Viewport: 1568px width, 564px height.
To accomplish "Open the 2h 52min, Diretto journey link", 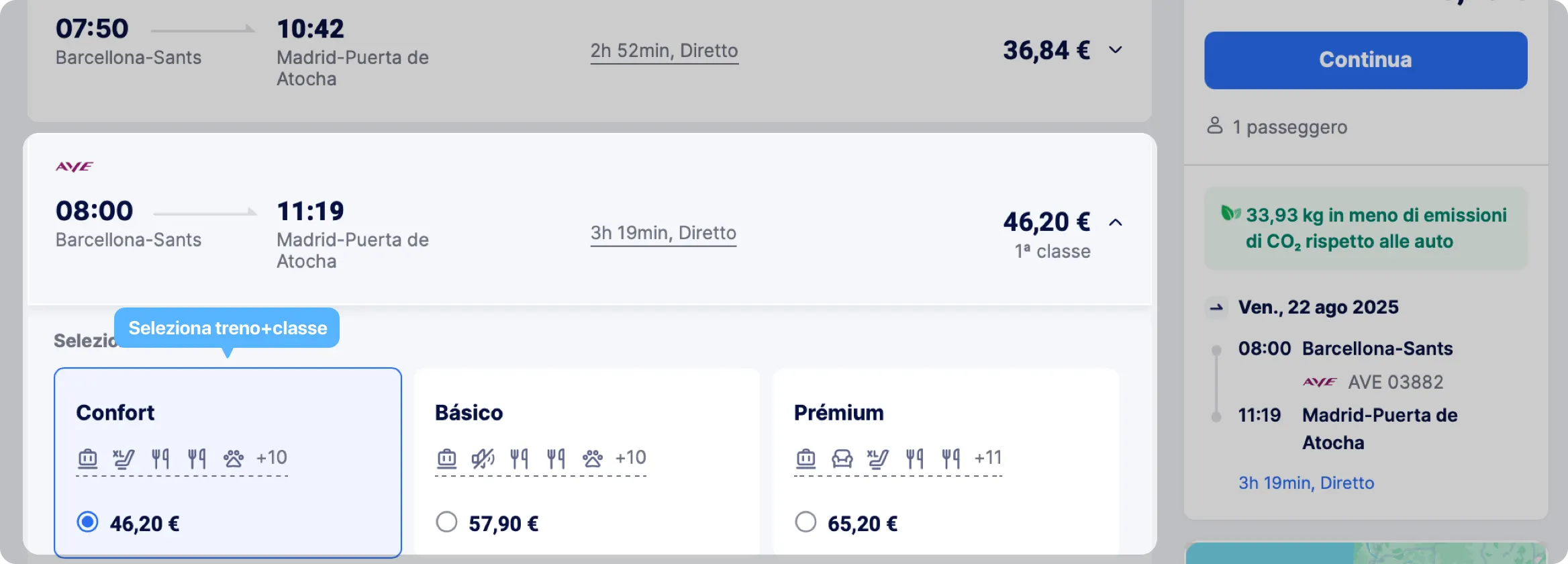I will [x=665, y=51].
